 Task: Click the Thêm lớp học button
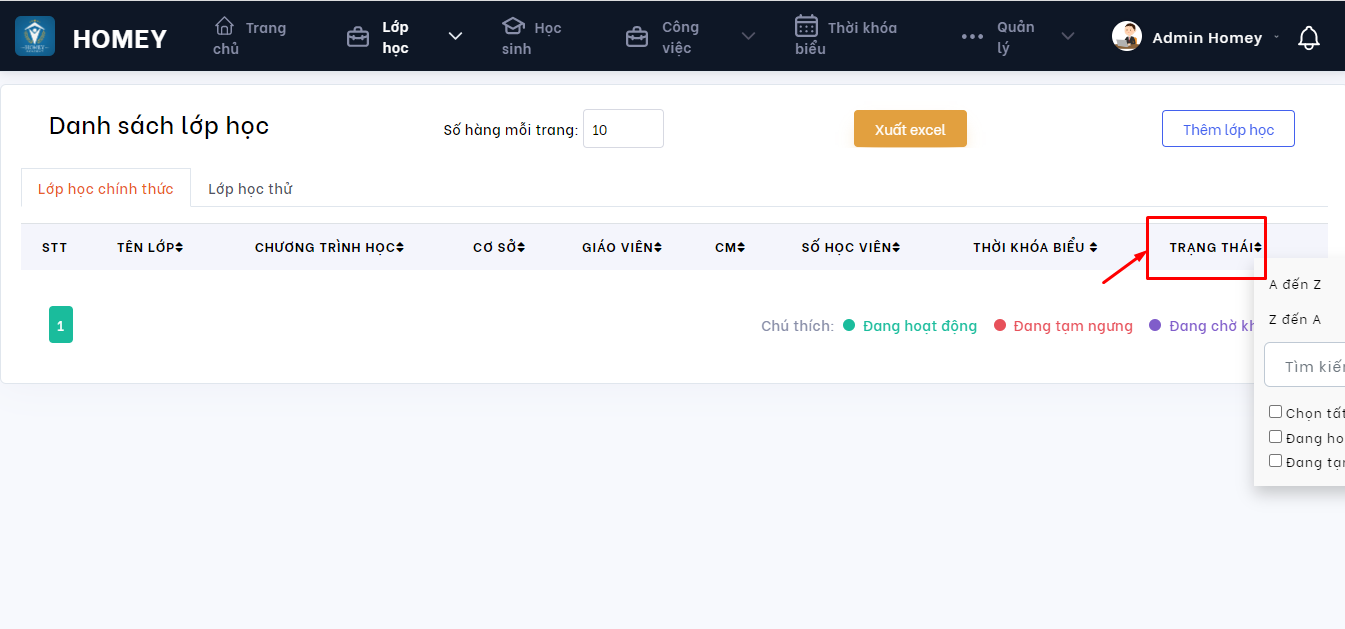[1228, 129]
